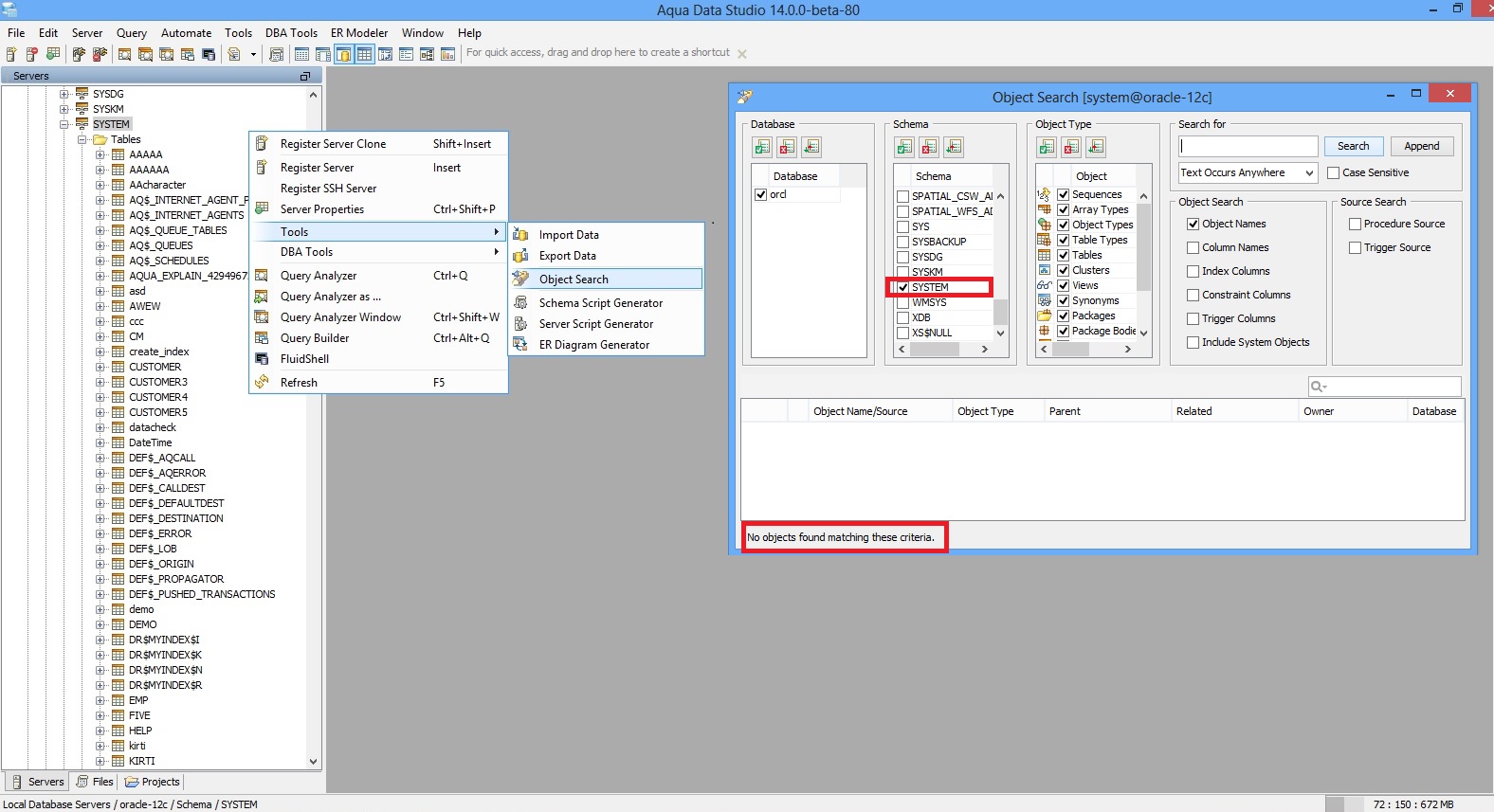Open the Text Occurs Anywhere dropdown
This screenshot has height=812, width=1494.
pyautogui.click(x=1248, y=172)
